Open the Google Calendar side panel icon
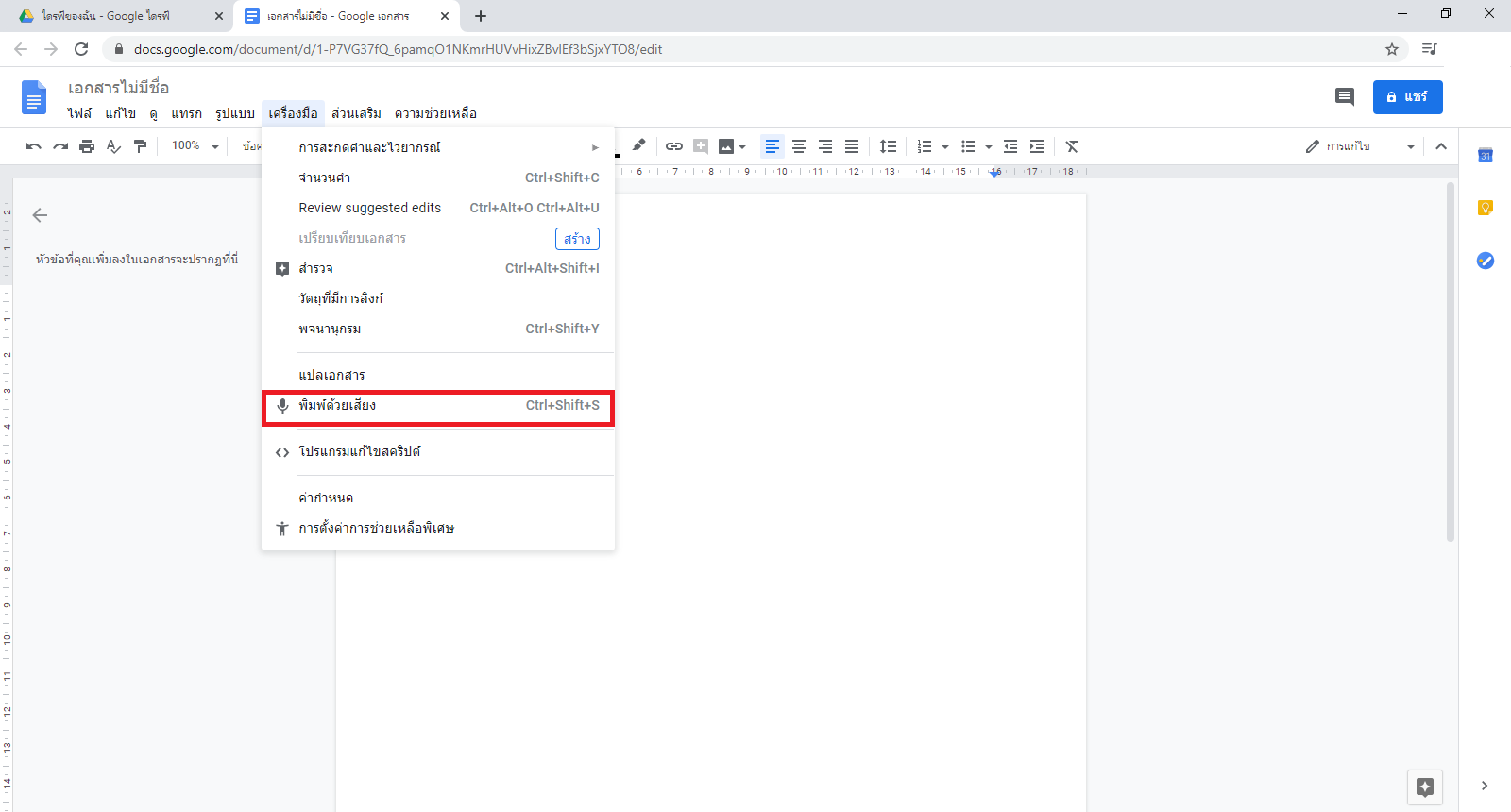Image resolution: width=1511 pixels, height=812 pixels. click(1486, 156)
